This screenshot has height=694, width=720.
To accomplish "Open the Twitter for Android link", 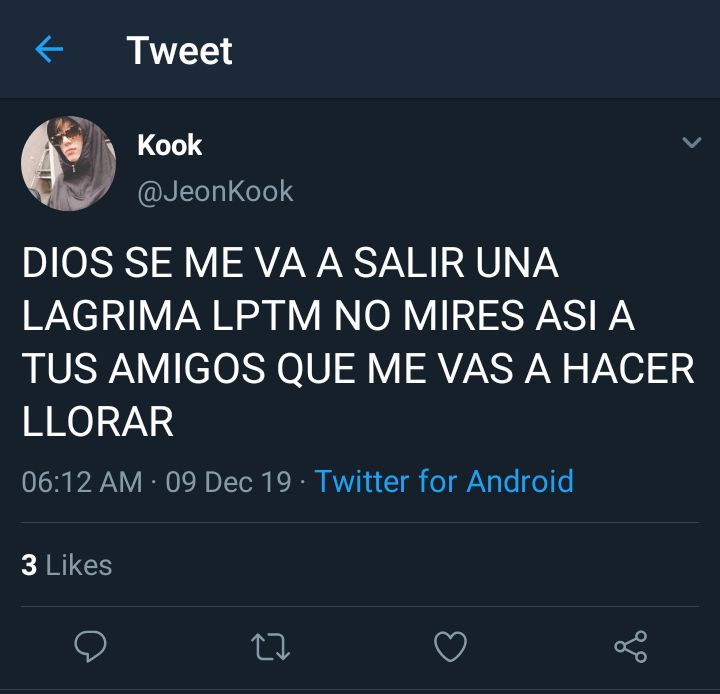I will click(x=444, y=481).
